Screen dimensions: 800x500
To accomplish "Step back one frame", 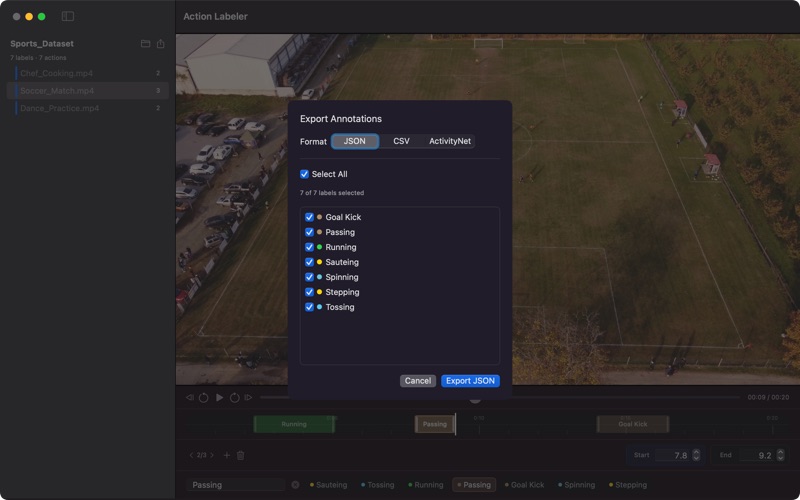I will [190, 397].
